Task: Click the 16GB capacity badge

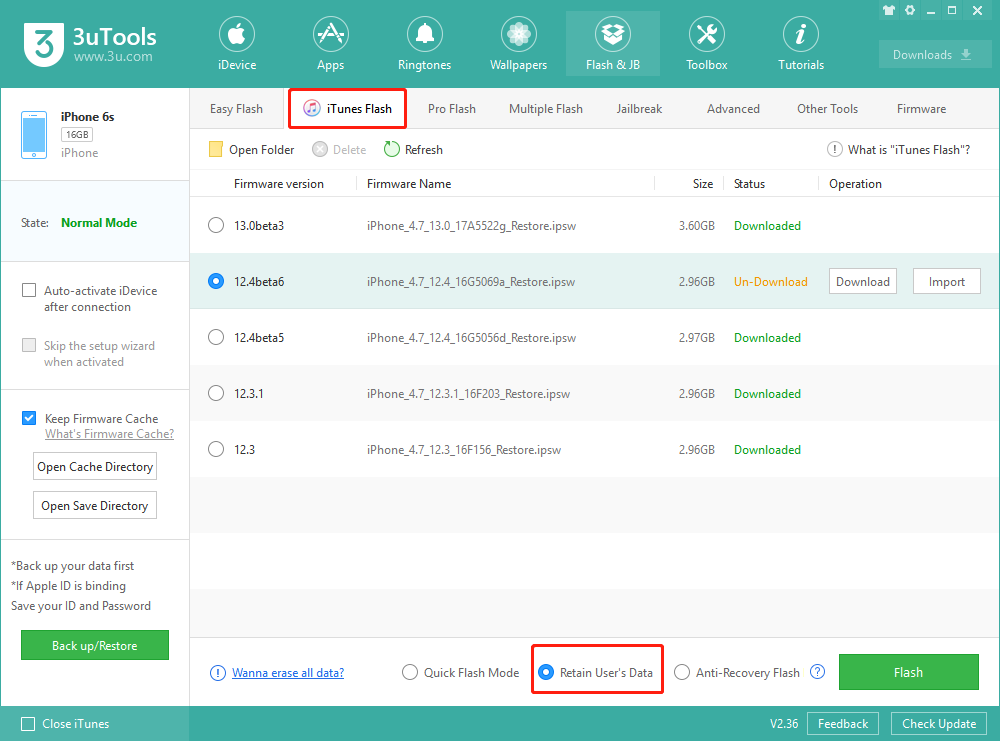Action: point(77,135)
